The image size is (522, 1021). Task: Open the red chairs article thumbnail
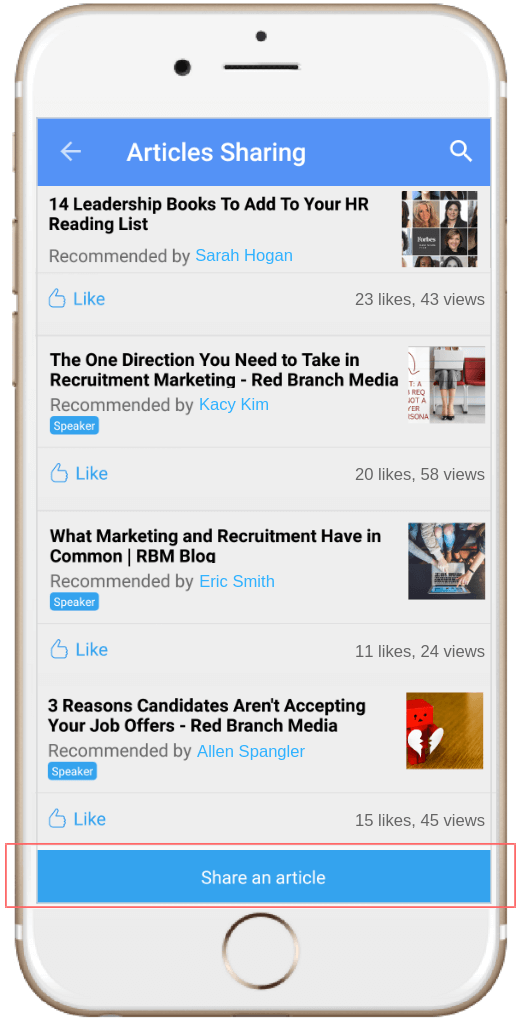pos(446,384)
